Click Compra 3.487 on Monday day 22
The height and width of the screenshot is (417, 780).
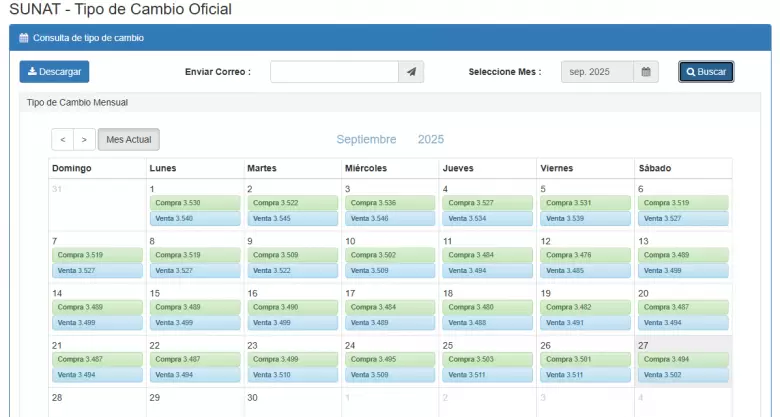195,359
